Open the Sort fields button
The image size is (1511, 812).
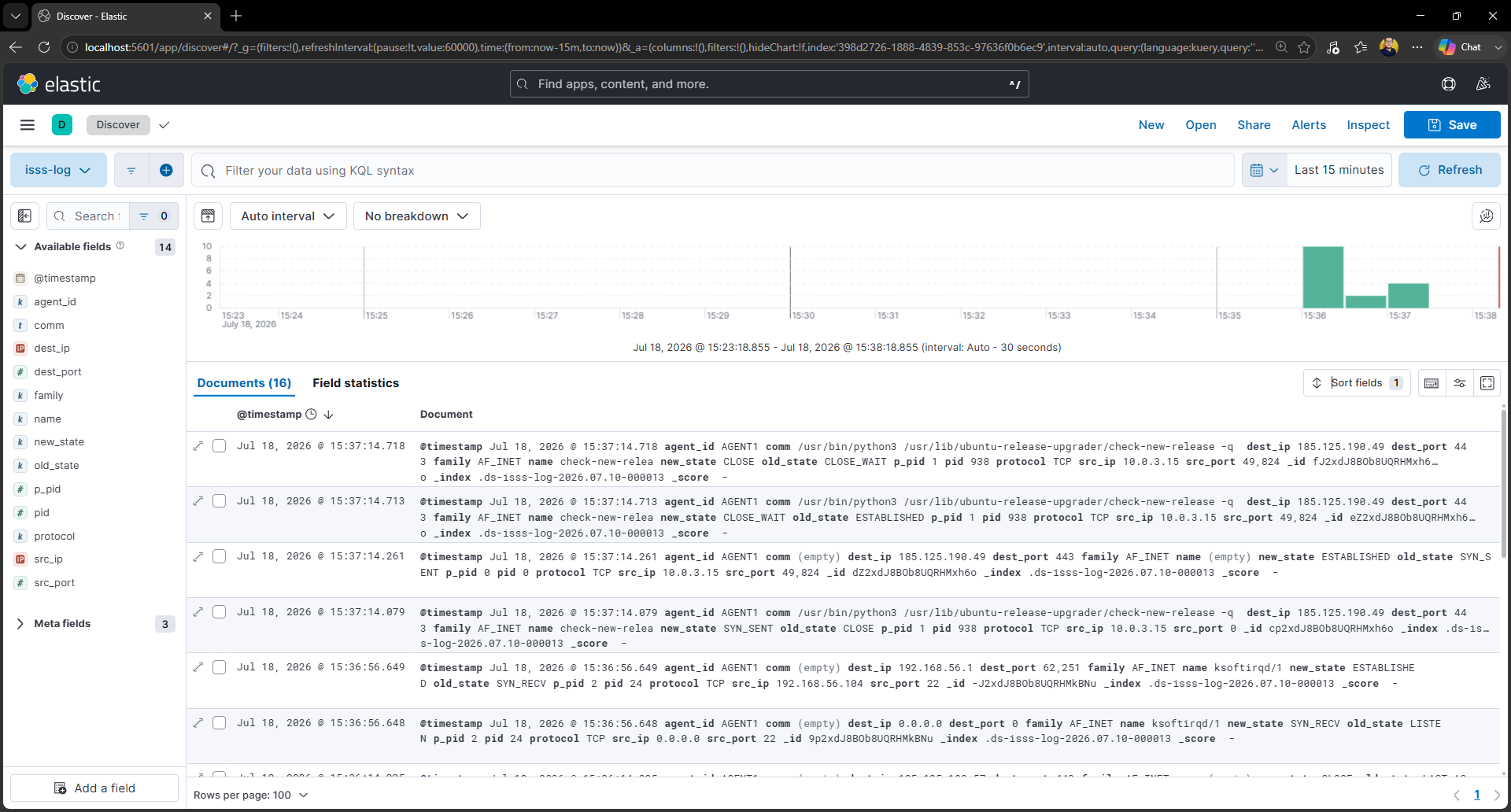coord(1357,383)
